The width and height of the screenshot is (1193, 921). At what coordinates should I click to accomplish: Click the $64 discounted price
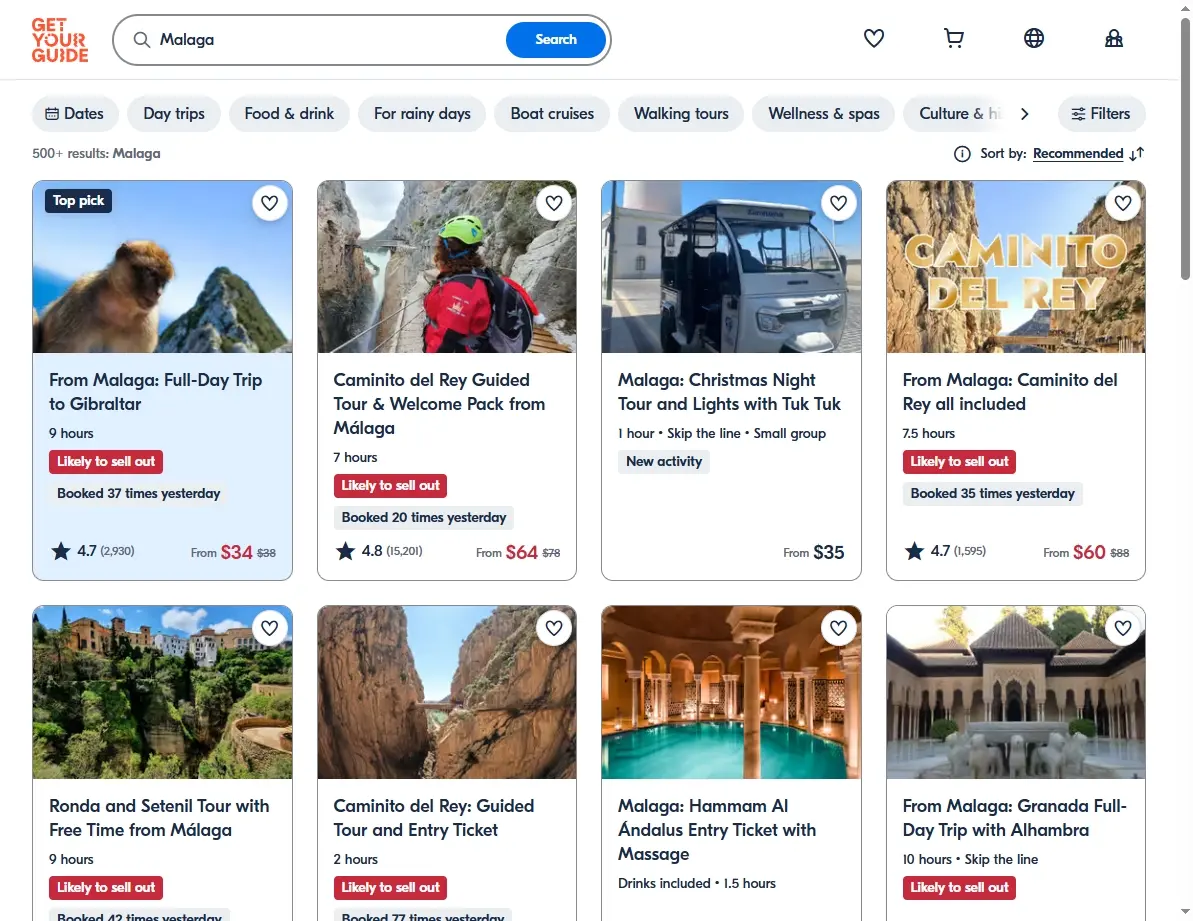(x=521, y=552)
